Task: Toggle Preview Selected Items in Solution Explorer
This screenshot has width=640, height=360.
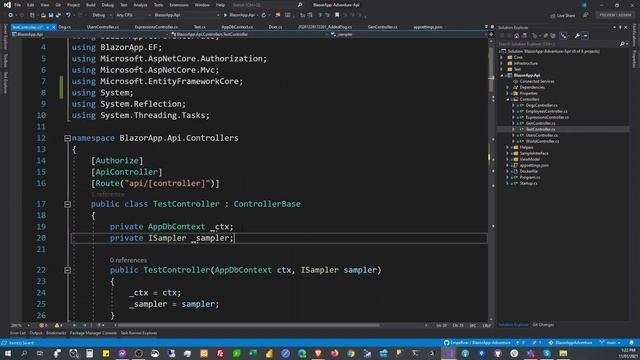Action: (x=585, y=36)
